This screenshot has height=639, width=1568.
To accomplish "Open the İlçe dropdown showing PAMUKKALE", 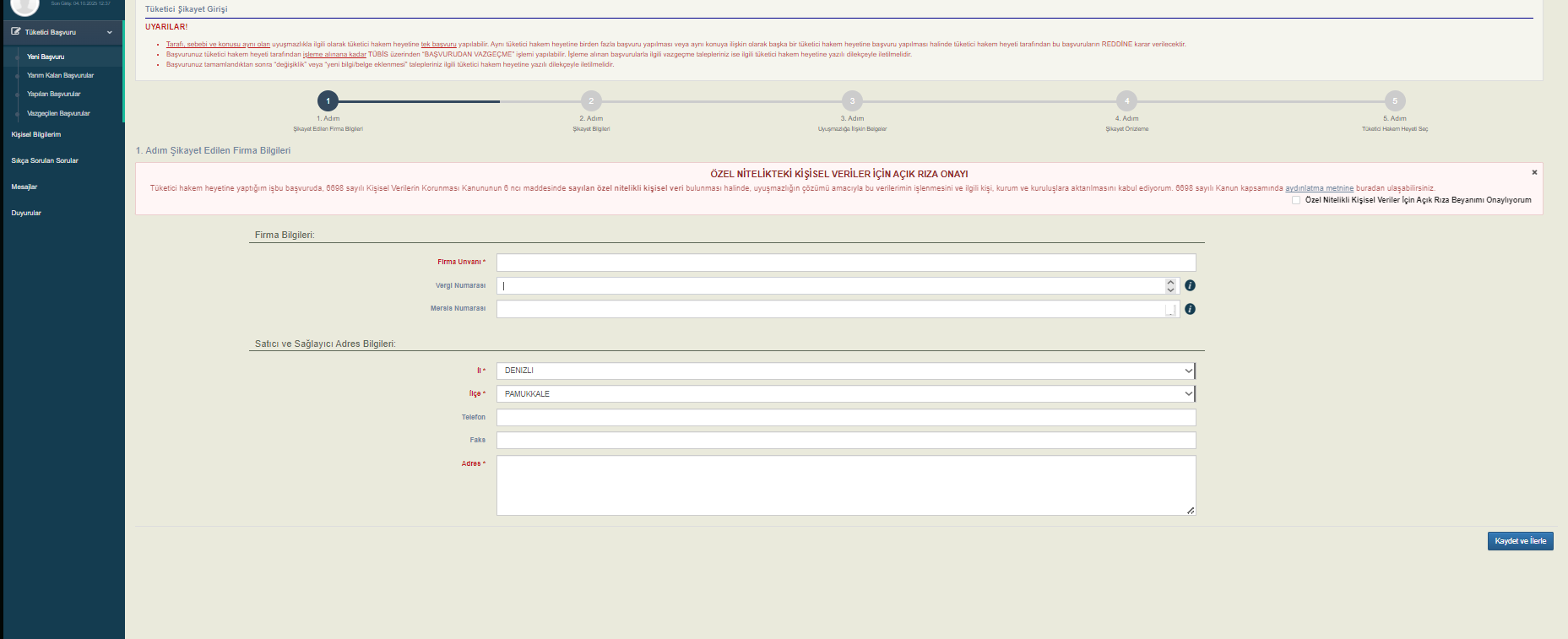I will click(845, 394).
